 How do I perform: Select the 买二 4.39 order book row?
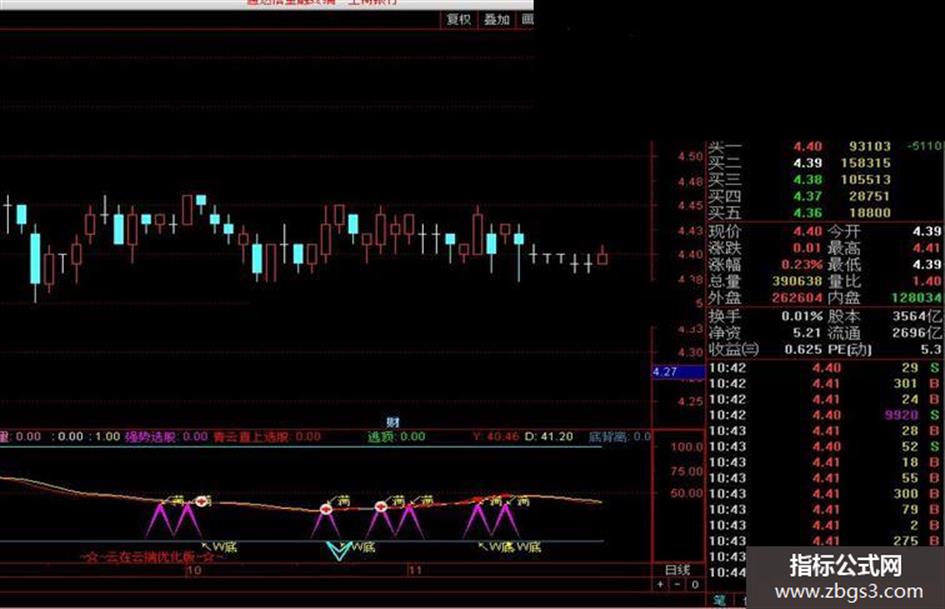800,163
